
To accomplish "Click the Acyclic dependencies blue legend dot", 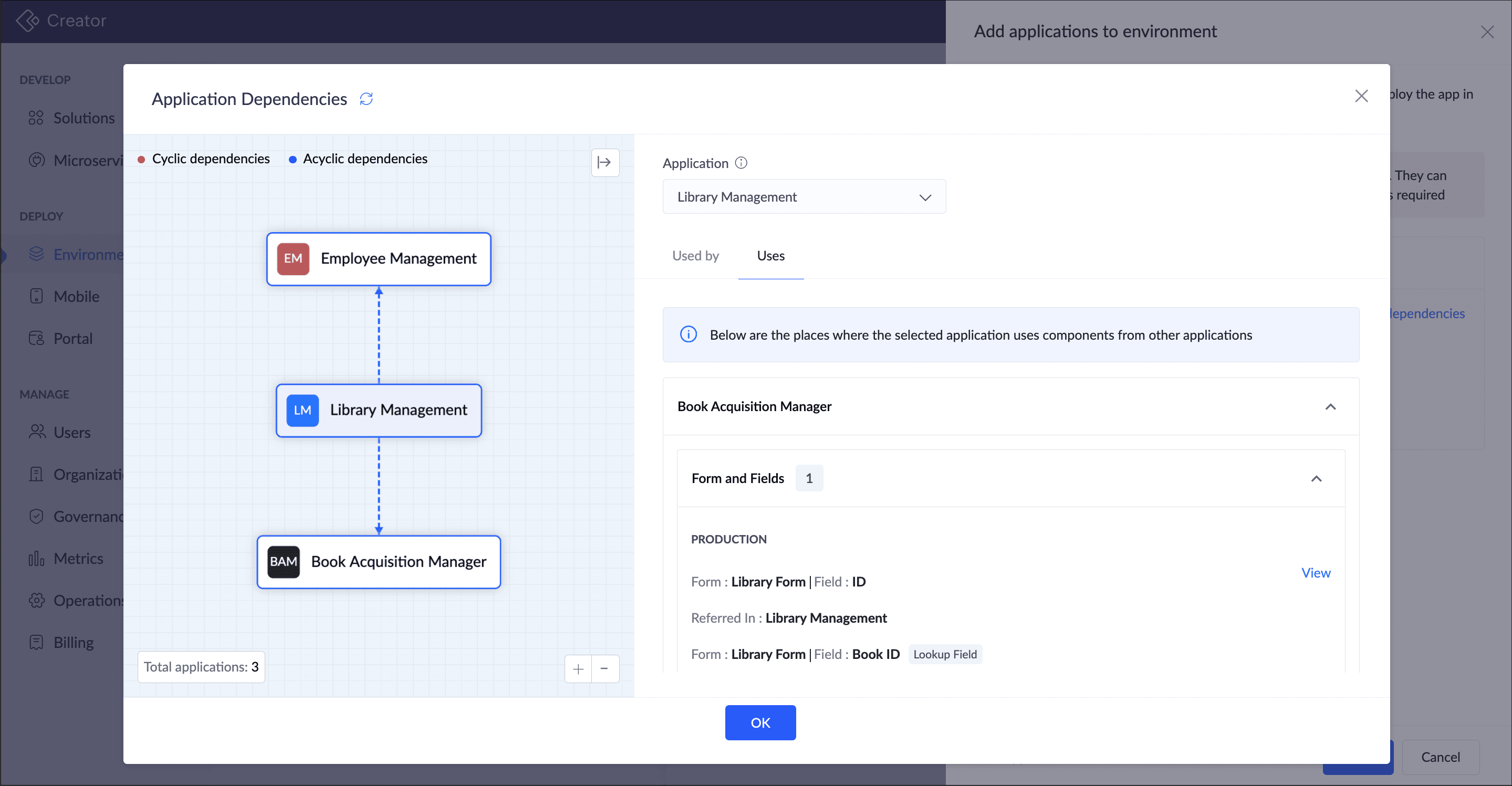I will [293, 159].
